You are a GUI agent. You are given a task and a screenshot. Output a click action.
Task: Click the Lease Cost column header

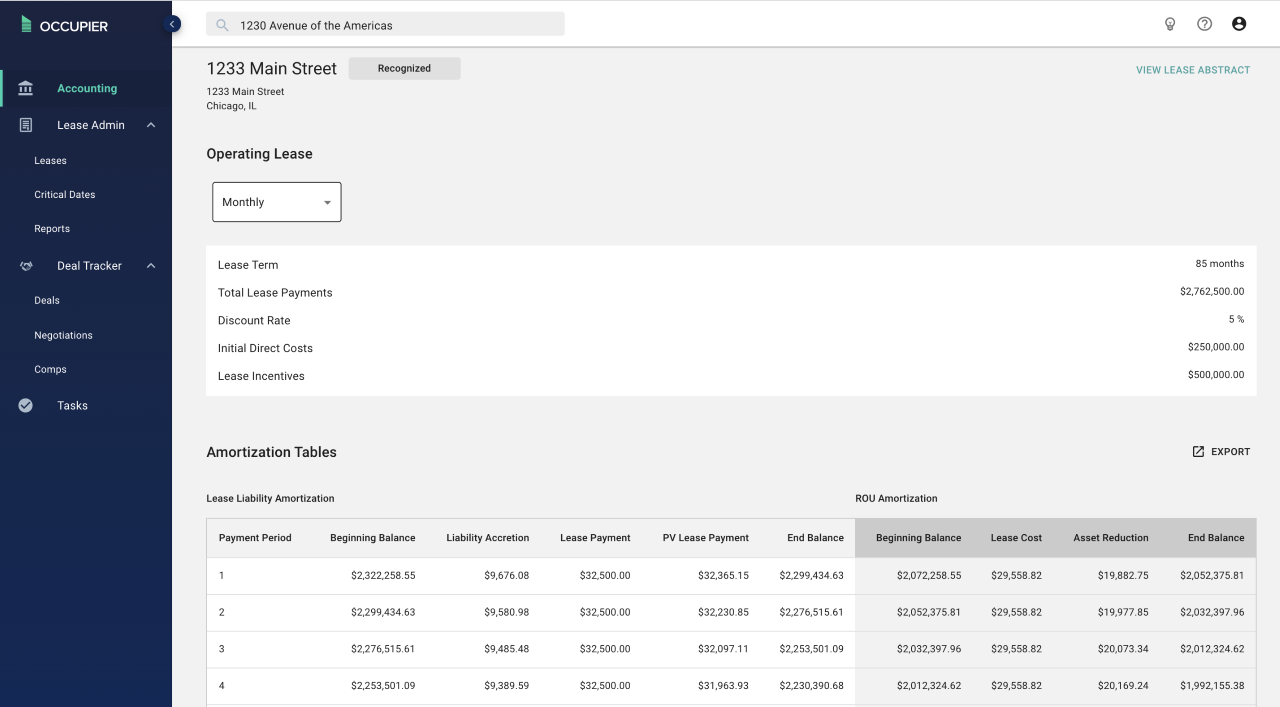click(1016, 538)
